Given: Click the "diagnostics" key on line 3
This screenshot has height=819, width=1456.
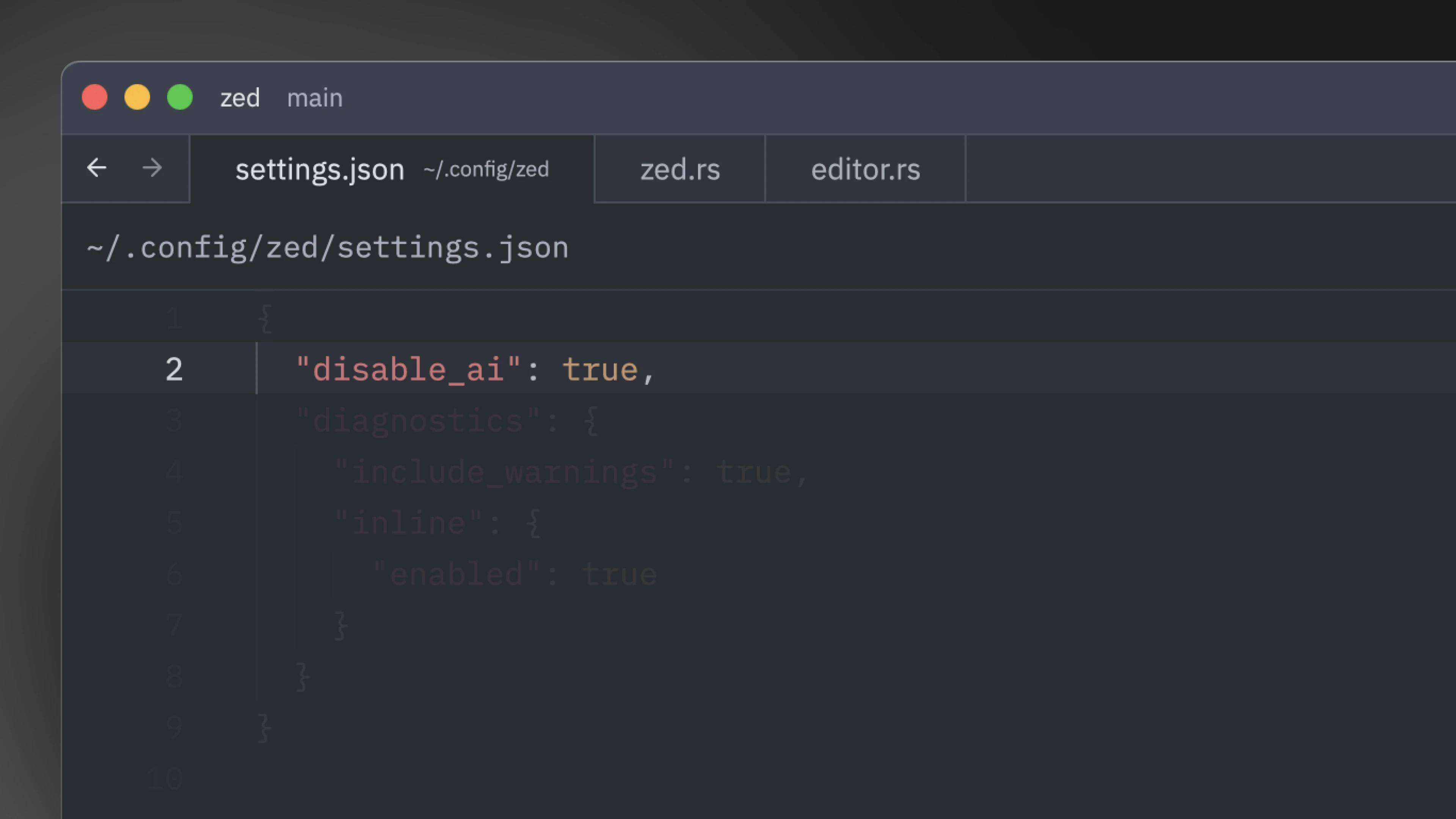Looking at the screenshot, I should pyautogui.click(x=418, y=421).
